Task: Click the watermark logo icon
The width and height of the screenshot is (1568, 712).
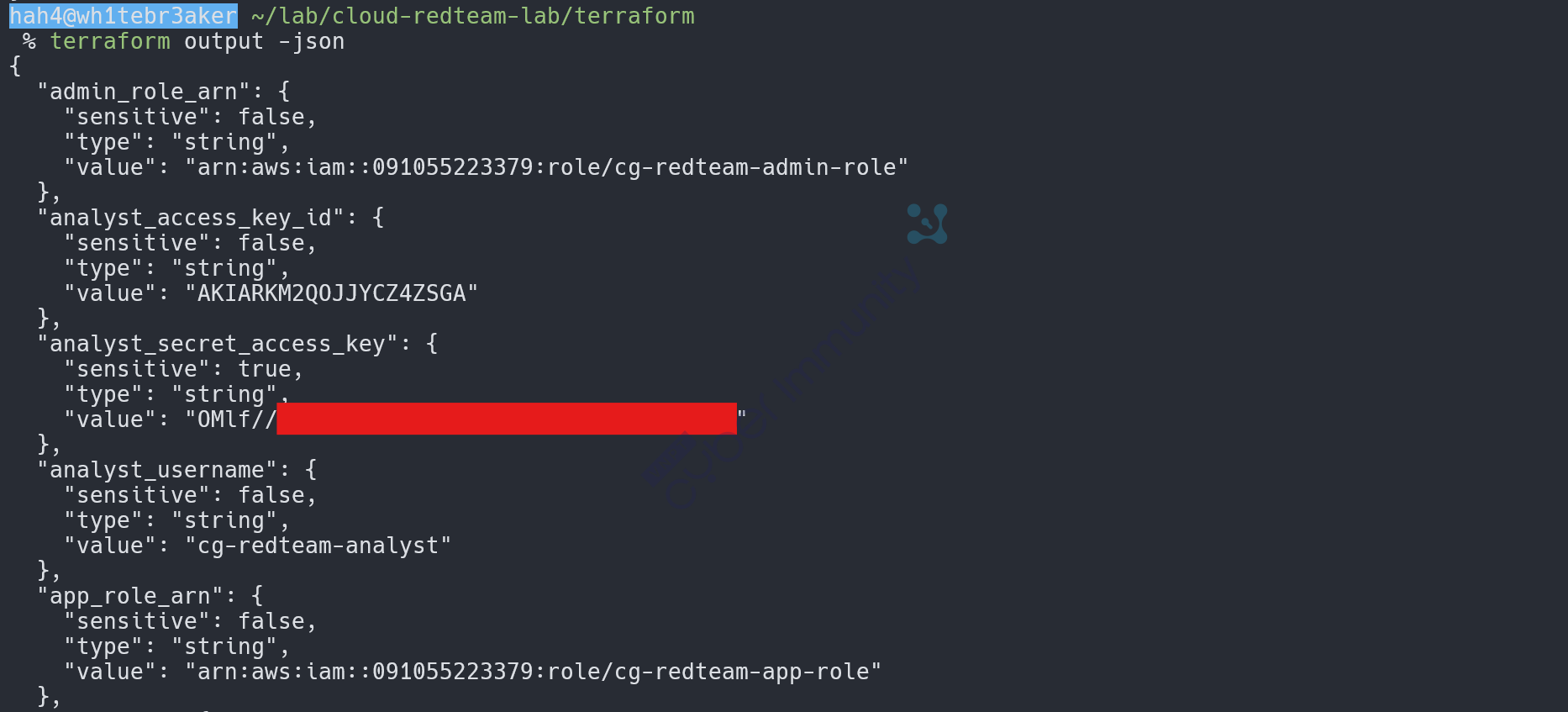Action: click(927, 224)
